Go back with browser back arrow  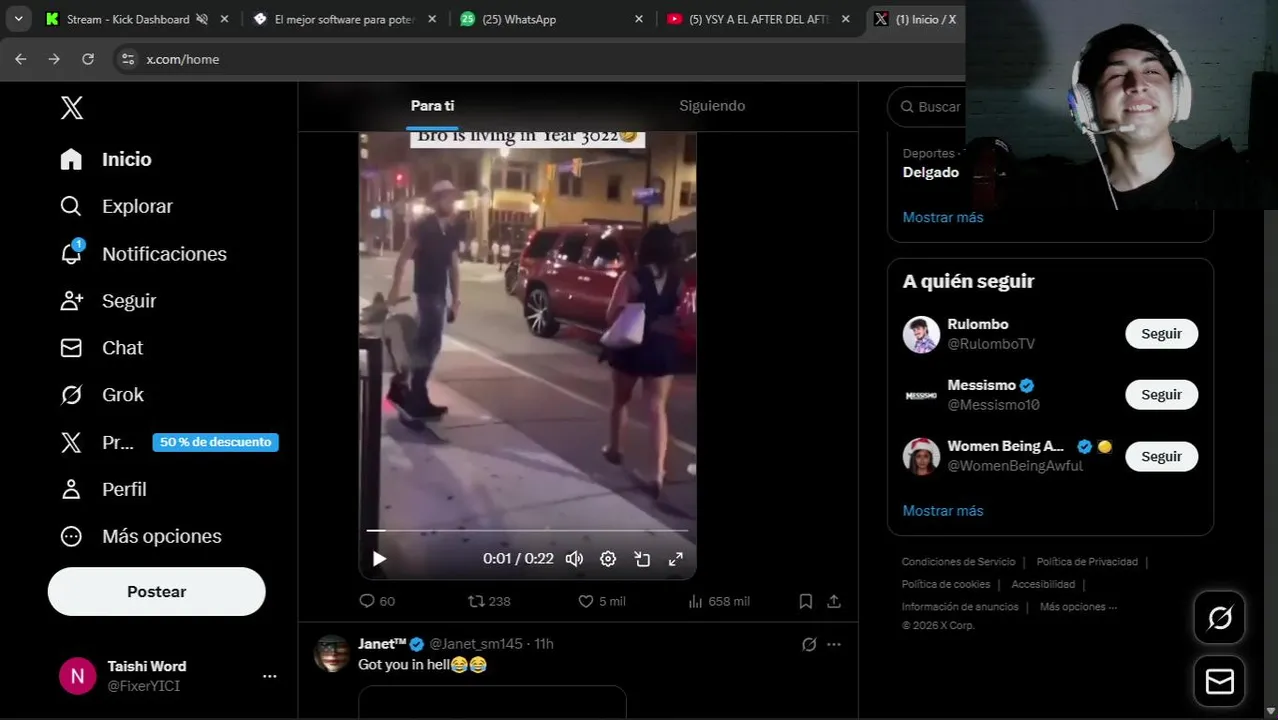point(20,59)
